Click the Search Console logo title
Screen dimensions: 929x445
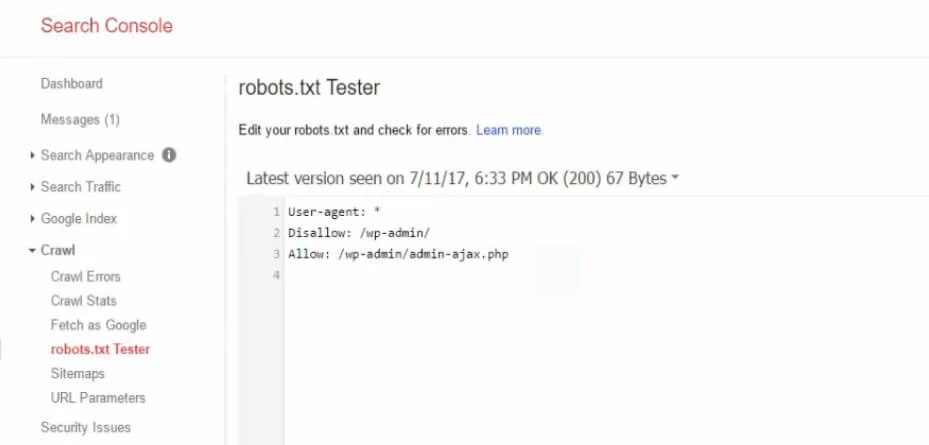(106, 26)
